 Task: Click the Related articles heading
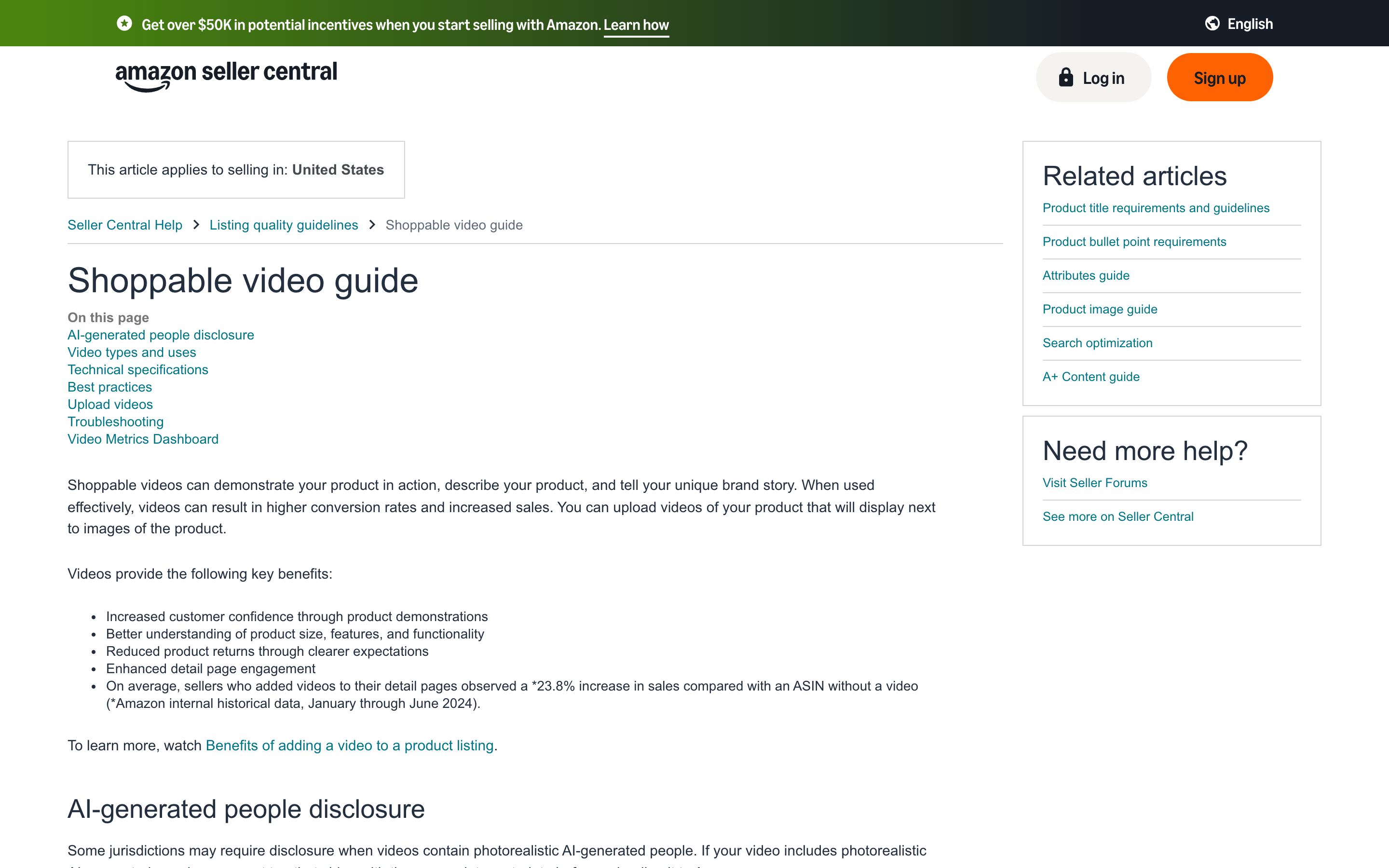click(1135, 176)
